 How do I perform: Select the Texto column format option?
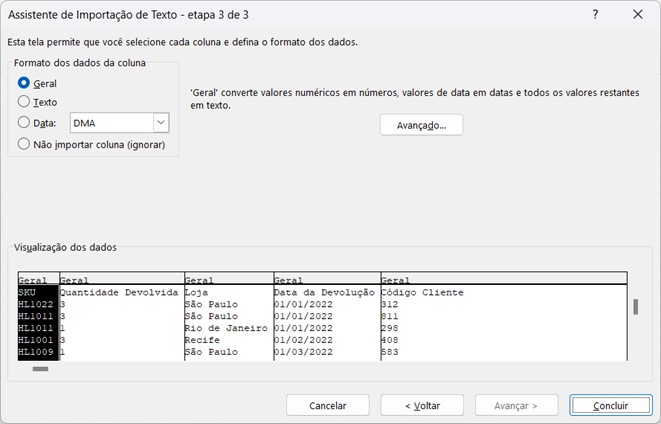(x=25, y=102)
